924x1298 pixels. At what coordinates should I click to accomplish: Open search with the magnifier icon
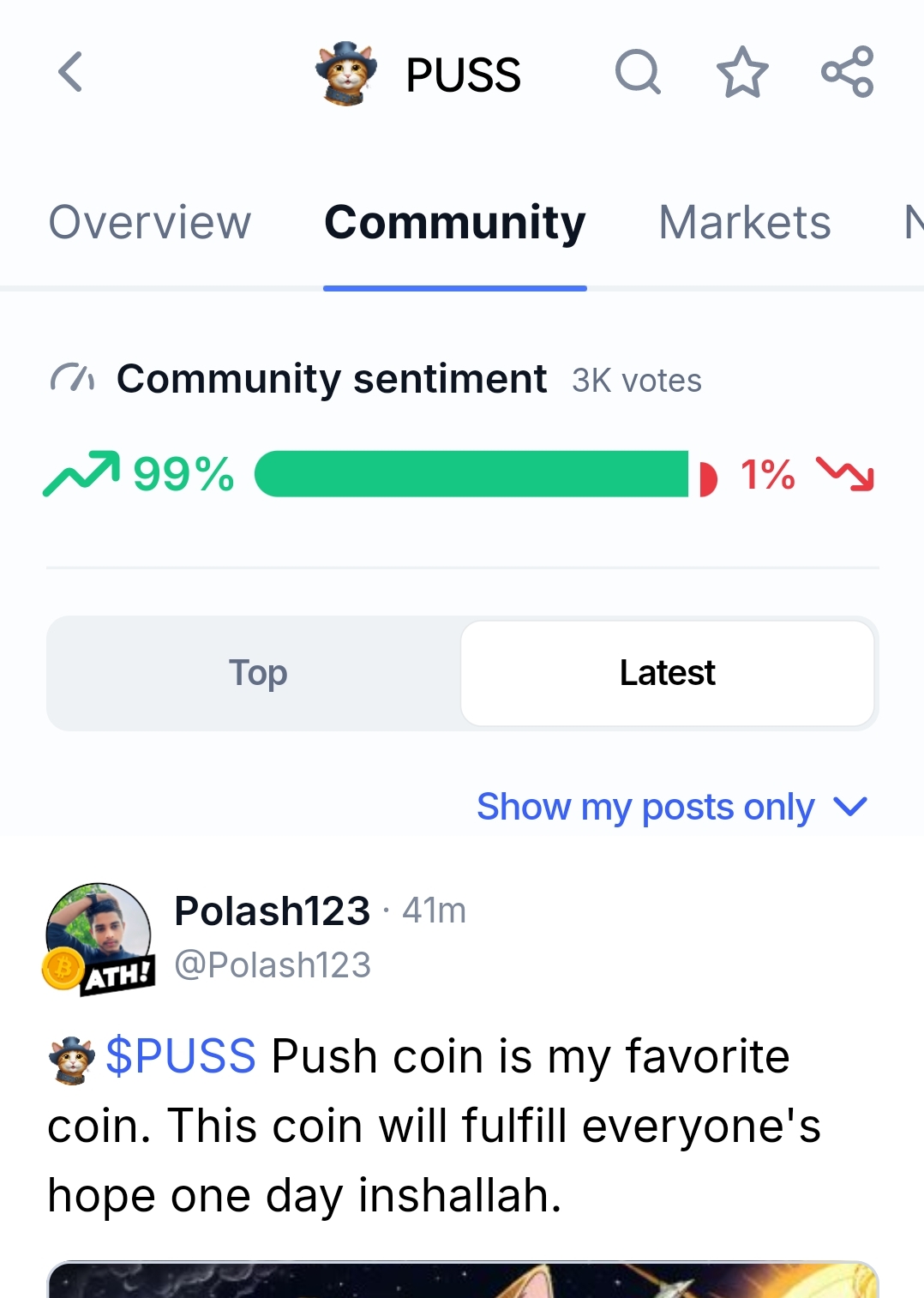click(x=639, y=72)
